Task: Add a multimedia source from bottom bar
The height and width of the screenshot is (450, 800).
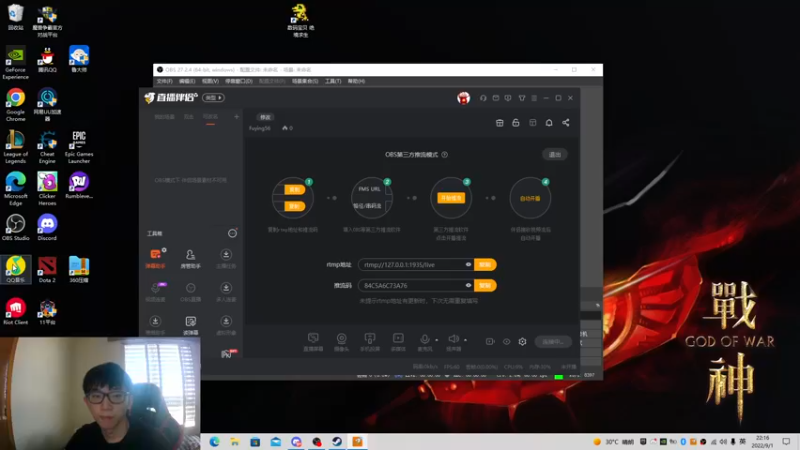Action: click(x=398, y=342)
